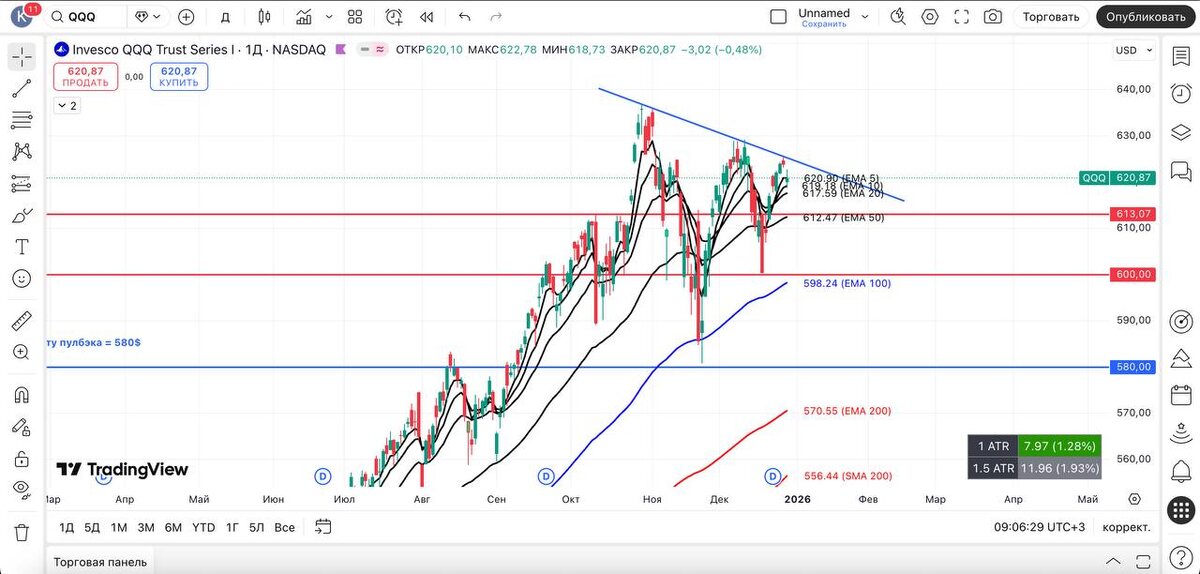The height and width of the screenshot is (574, 1200).
Task: Select the ruler measure tool
Action: coord(21,320)
